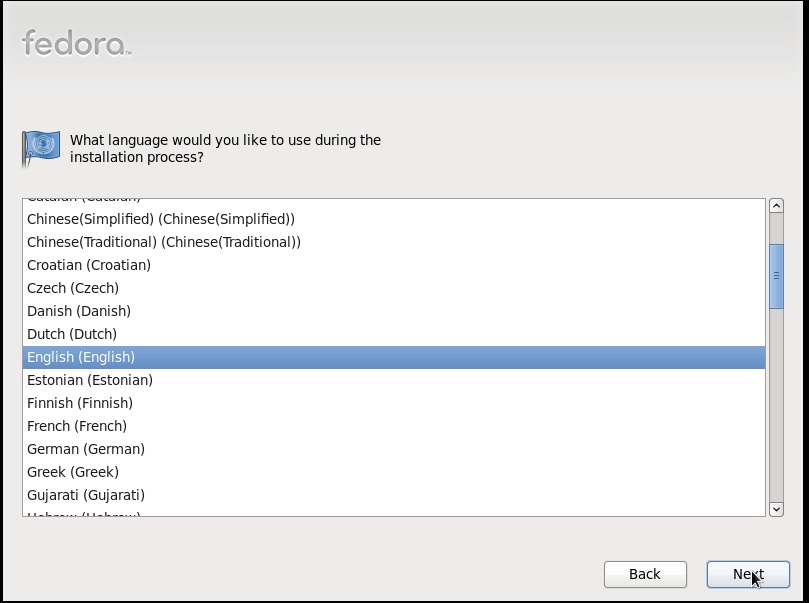Pick Danish (Danish) as installation language
809x603 pixels.
394,311
